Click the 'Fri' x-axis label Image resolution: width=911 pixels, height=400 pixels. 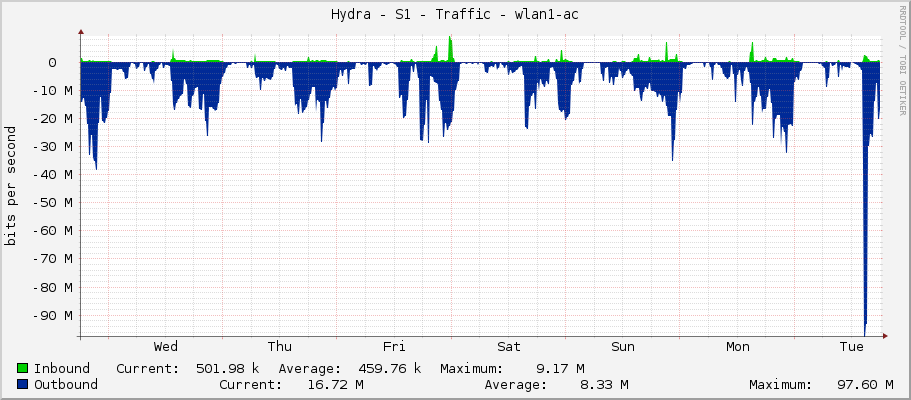(394, 347)
